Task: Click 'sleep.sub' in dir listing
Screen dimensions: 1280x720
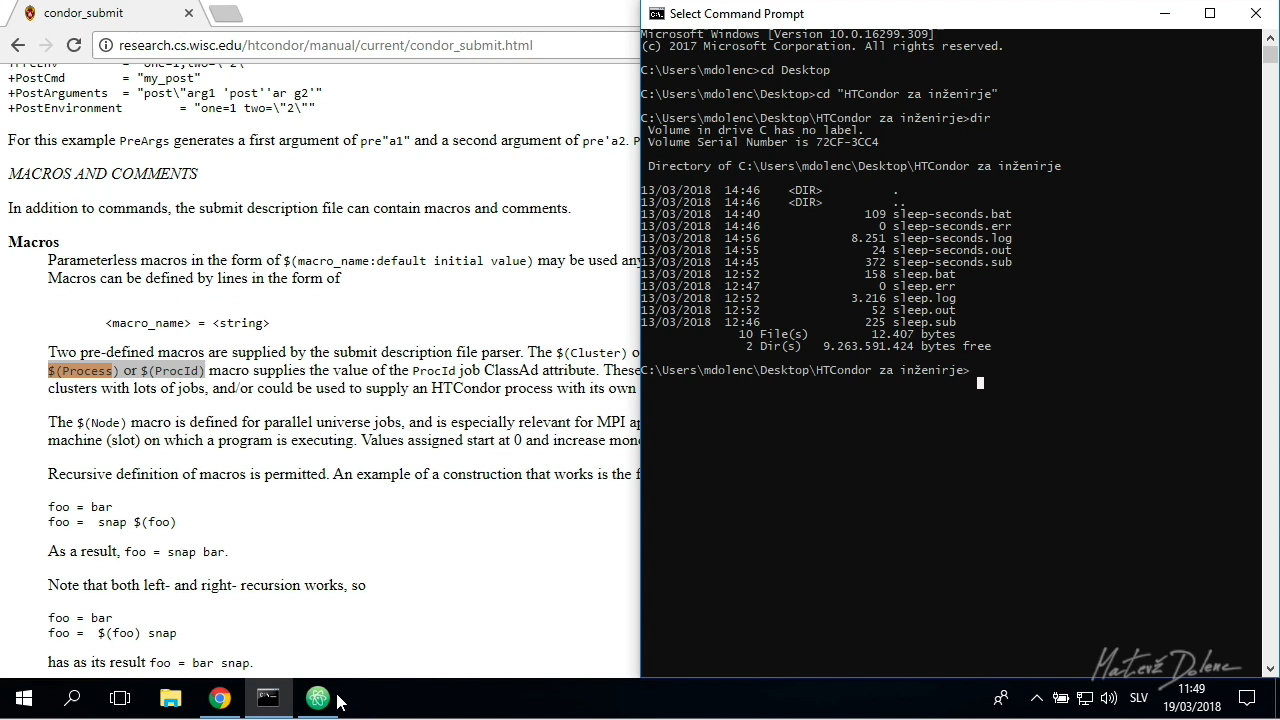Action: pyautogui.click(x=923, y=322)
